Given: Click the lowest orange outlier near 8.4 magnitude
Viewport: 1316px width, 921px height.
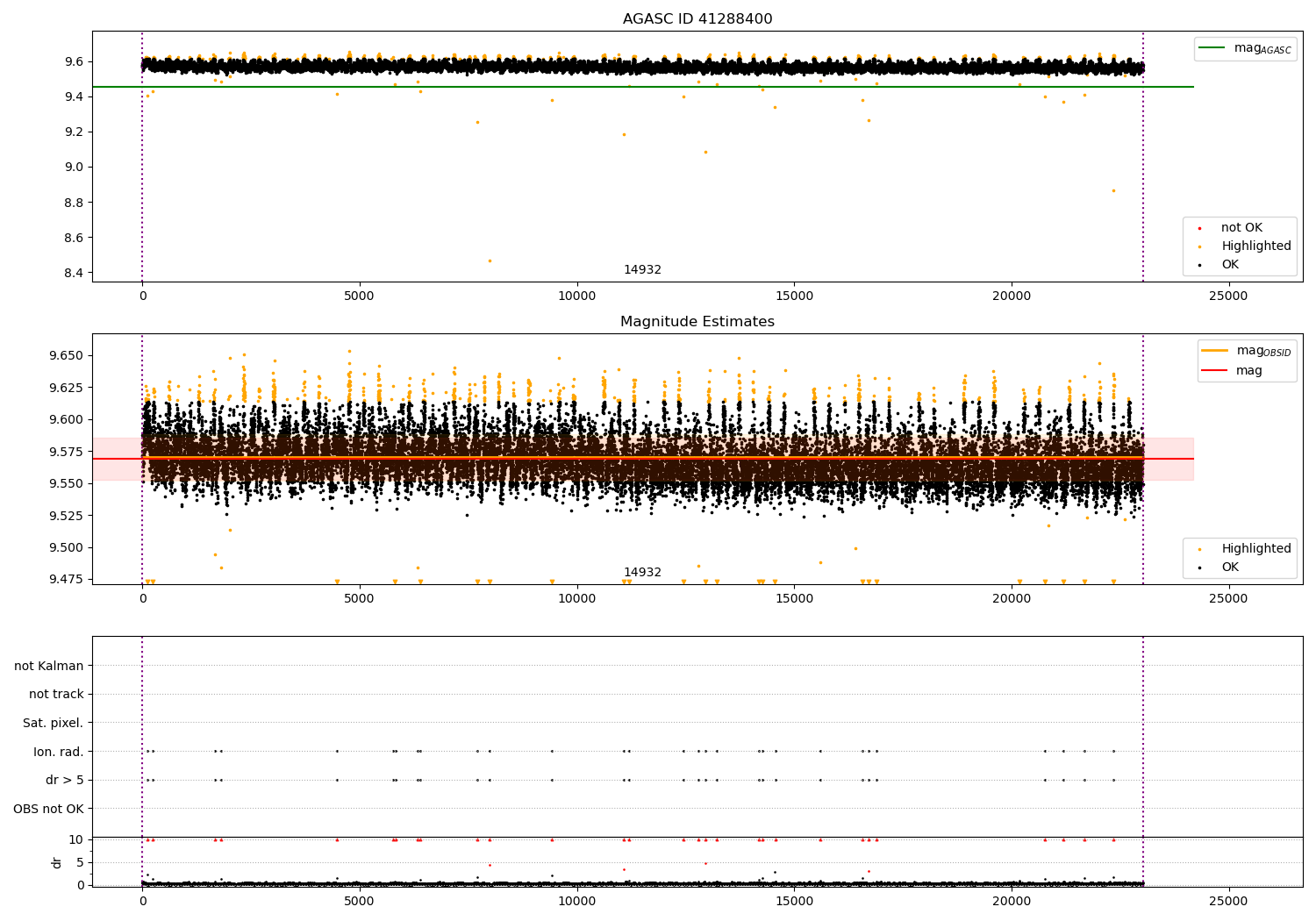Looking at the screenshot, I should pyautogui.click(x=490, y=261).
